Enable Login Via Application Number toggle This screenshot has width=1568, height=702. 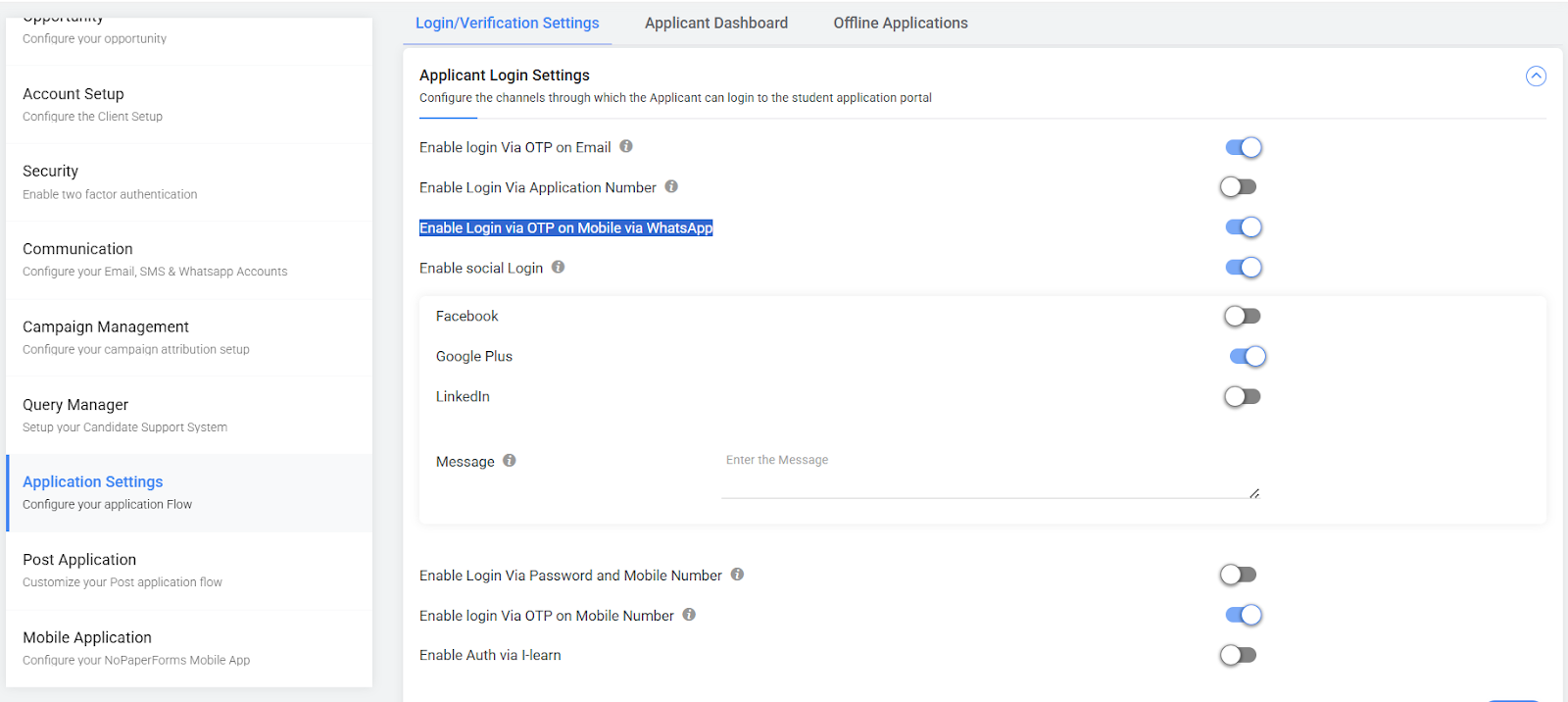coord(1239,186)
